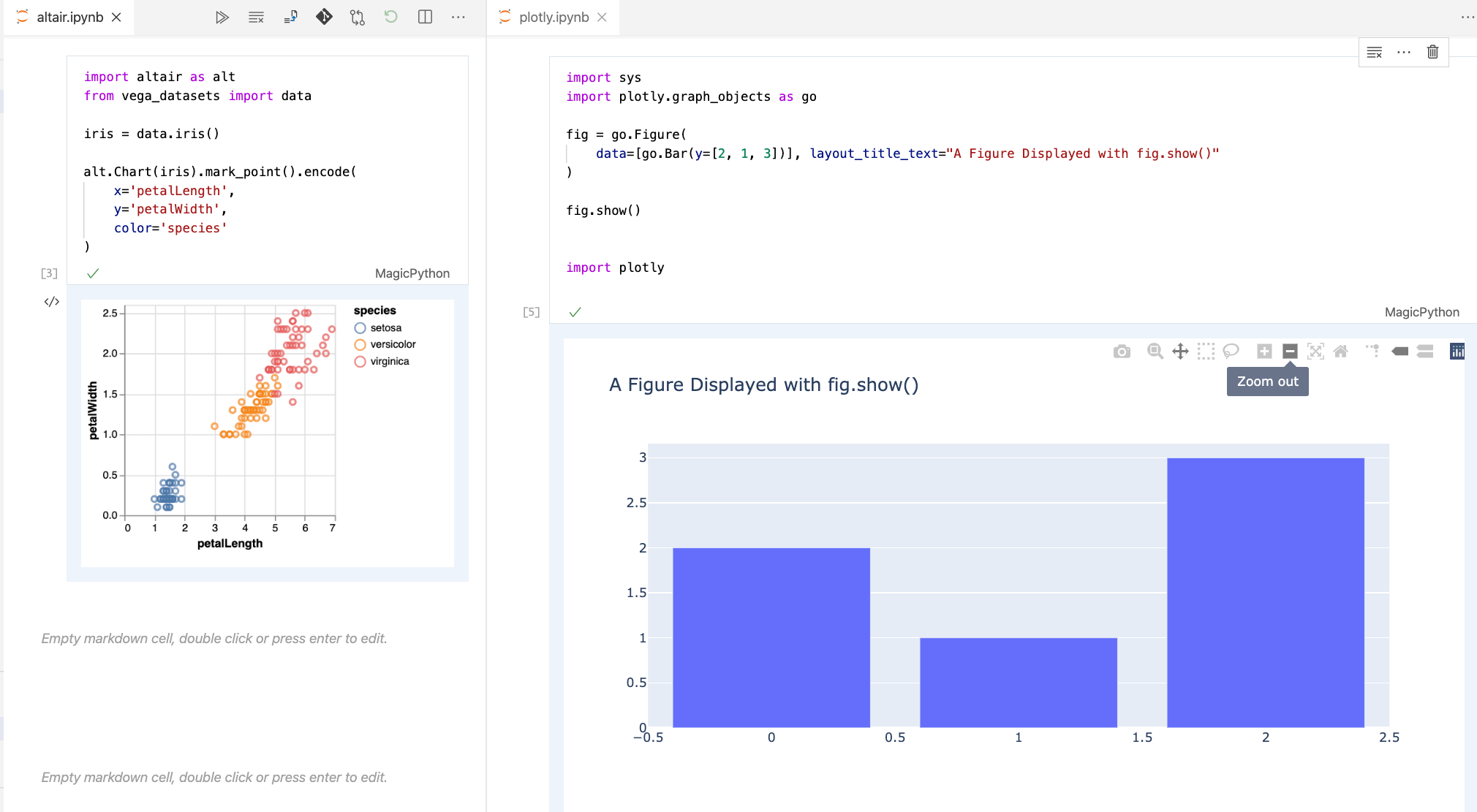Show cell source with the code button
Image resolution: width=1477 pixels, height=812 pixels.
[51, 300]
